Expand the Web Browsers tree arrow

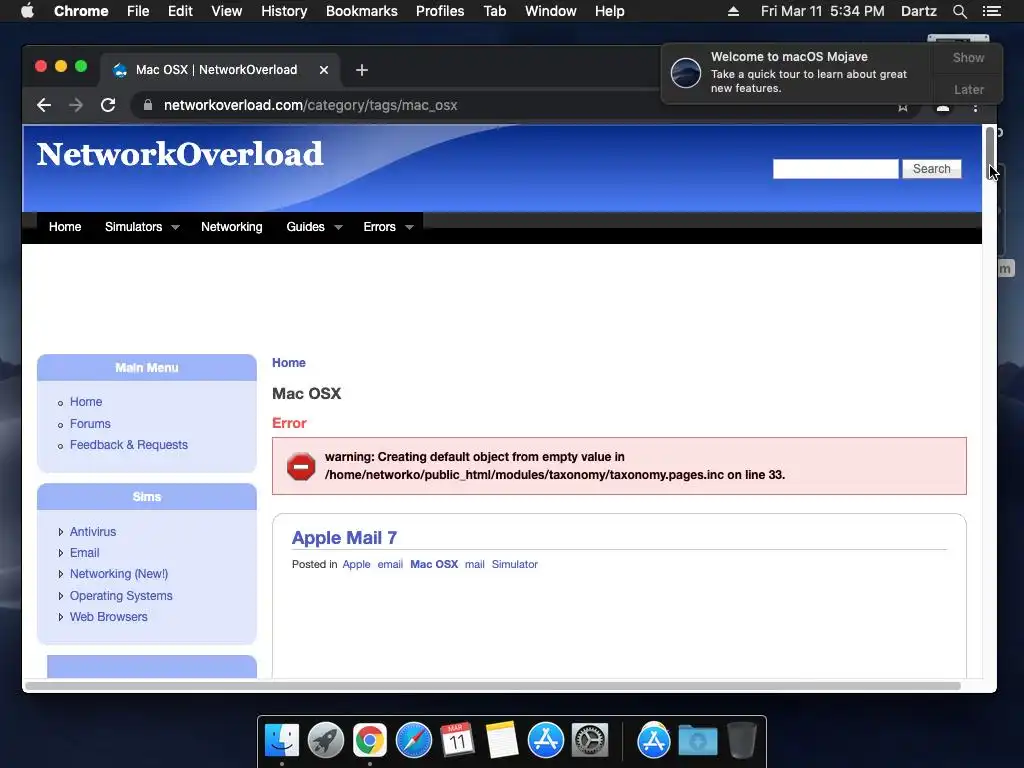(61, 617)
